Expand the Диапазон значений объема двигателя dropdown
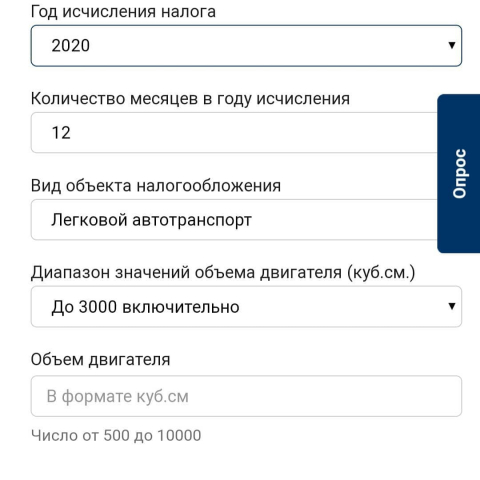480x480 pixels. 246,306
